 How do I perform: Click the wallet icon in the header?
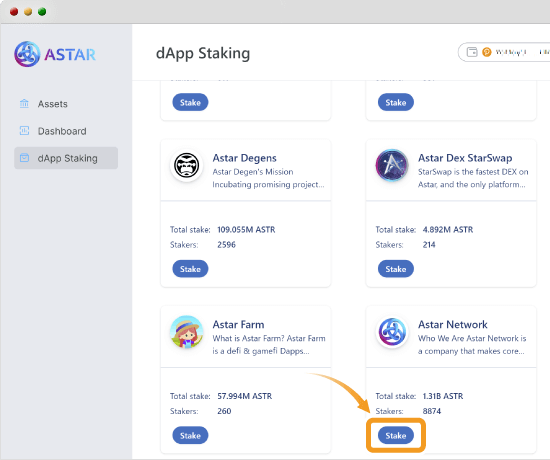tap(472, 52)
